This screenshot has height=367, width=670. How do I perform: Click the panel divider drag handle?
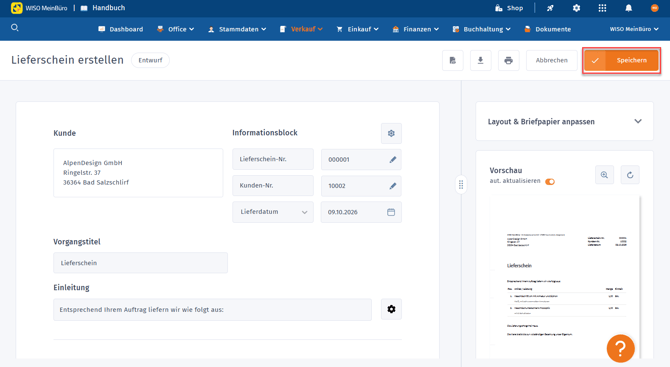tap(461, 185)
